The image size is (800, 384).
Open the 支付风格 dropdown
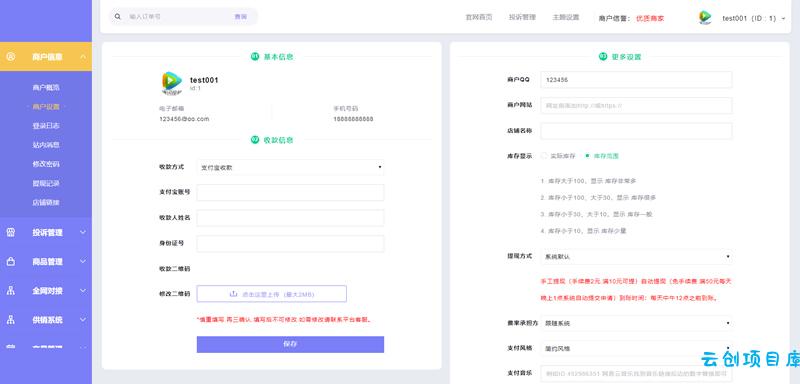pos(636,349)
